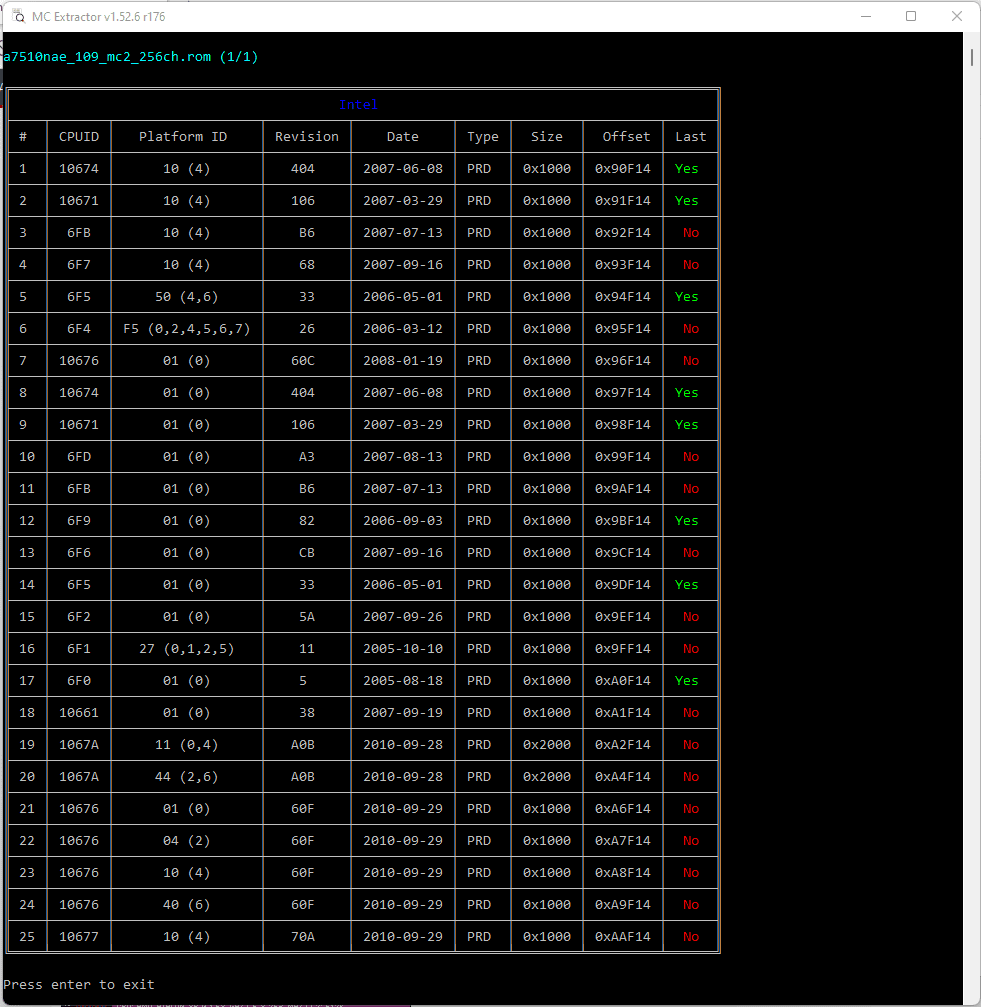The image size is (981, 1007).
Task: Select platform ID 27 (0,1,2,5)
Action: click(186, 649)
